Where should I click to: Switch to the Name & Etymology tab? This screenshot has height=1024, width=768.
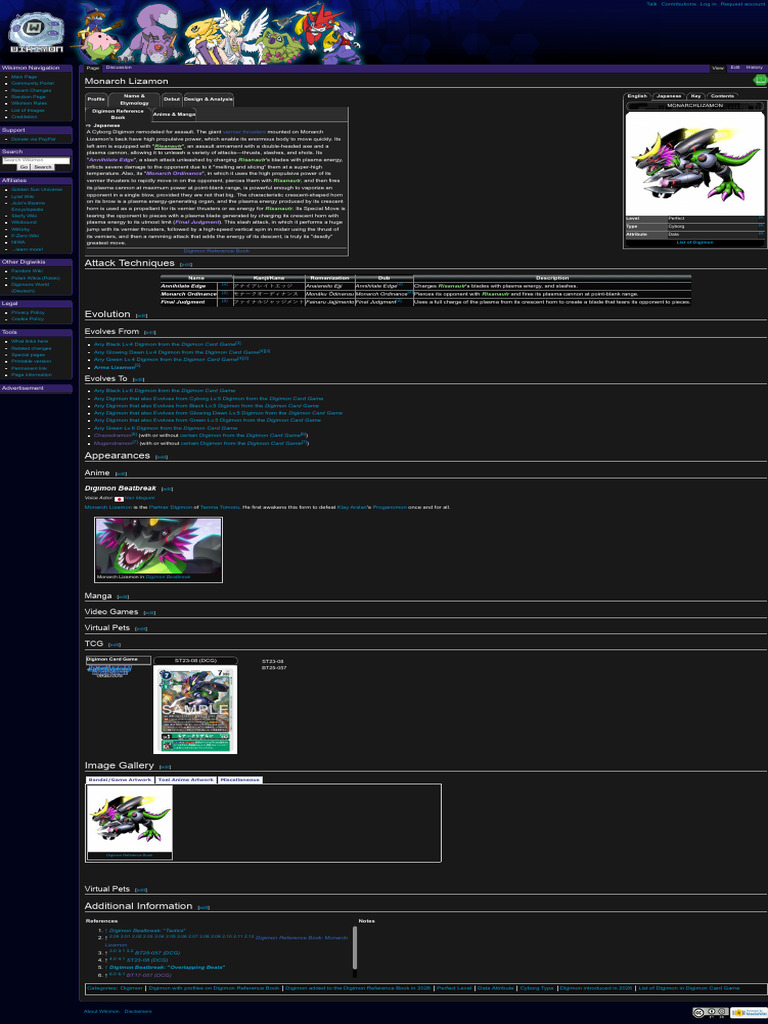point(135,99)
